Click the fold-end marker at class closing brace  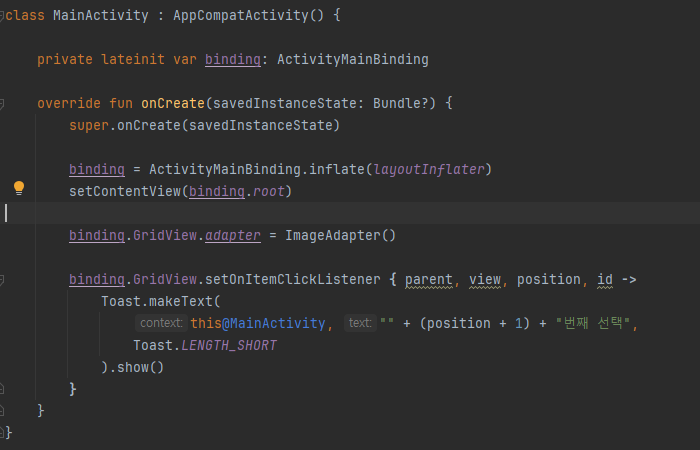(2, 432)
